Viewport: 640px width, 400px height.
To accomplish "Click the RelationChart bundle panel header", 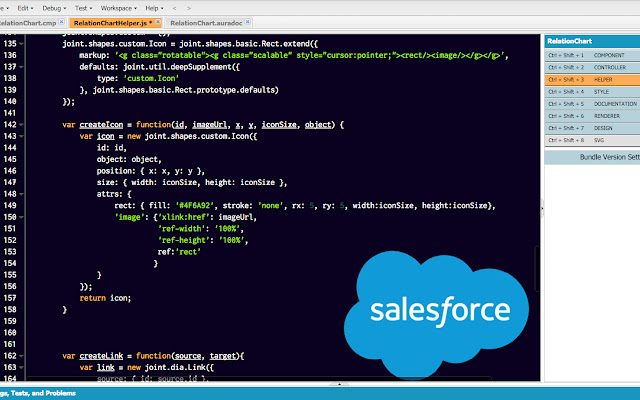I will click(x=592, y=41).
